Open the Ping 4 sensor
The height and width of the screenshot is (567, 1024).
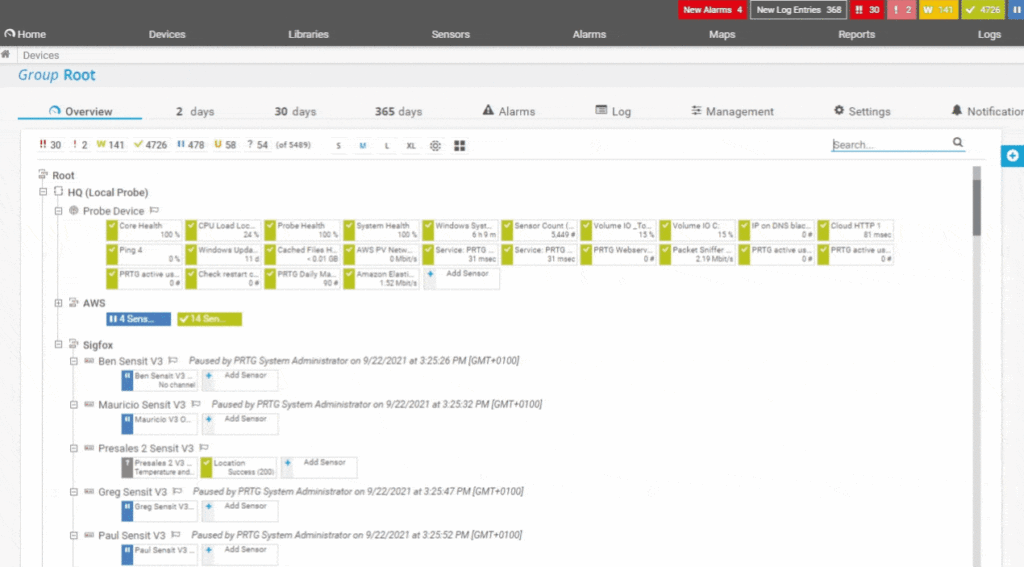(x=144, y=254)
